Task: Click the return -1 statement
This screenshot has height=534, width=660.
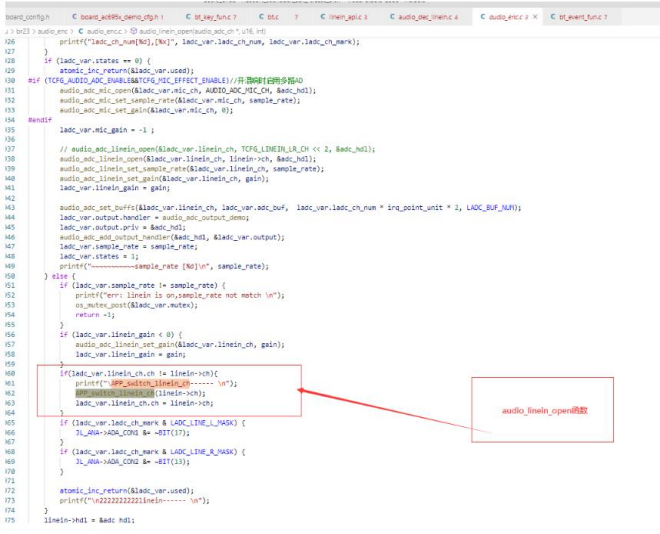Action: click(95, 315)
